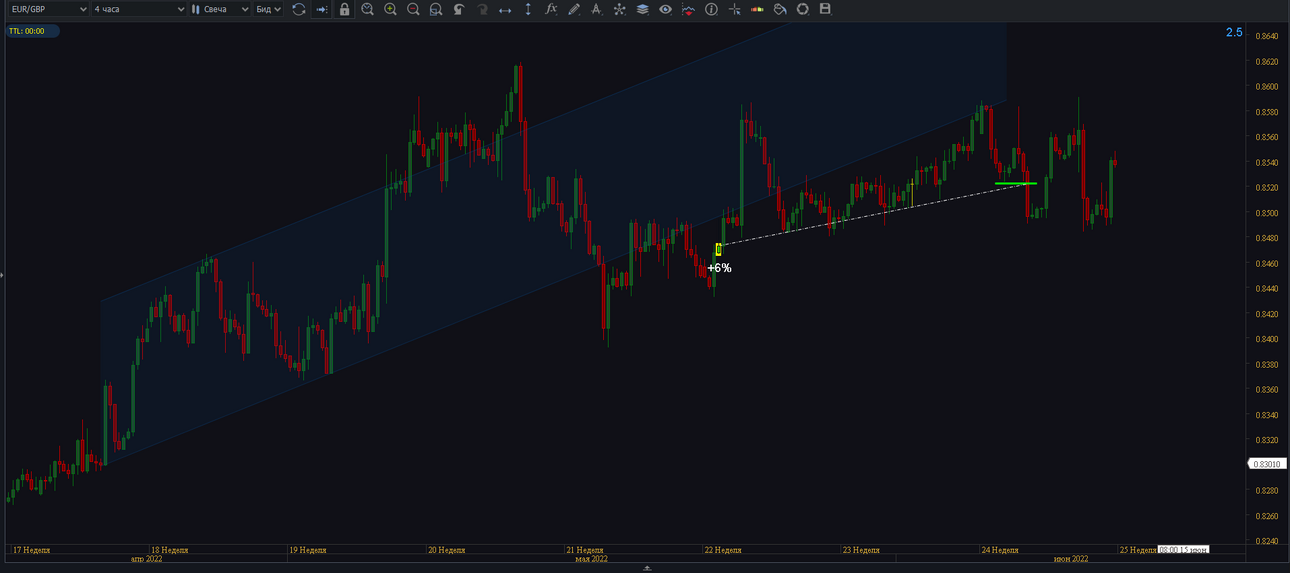
Task: Open the stacked layers icon
Action: (x=642, y=9)
